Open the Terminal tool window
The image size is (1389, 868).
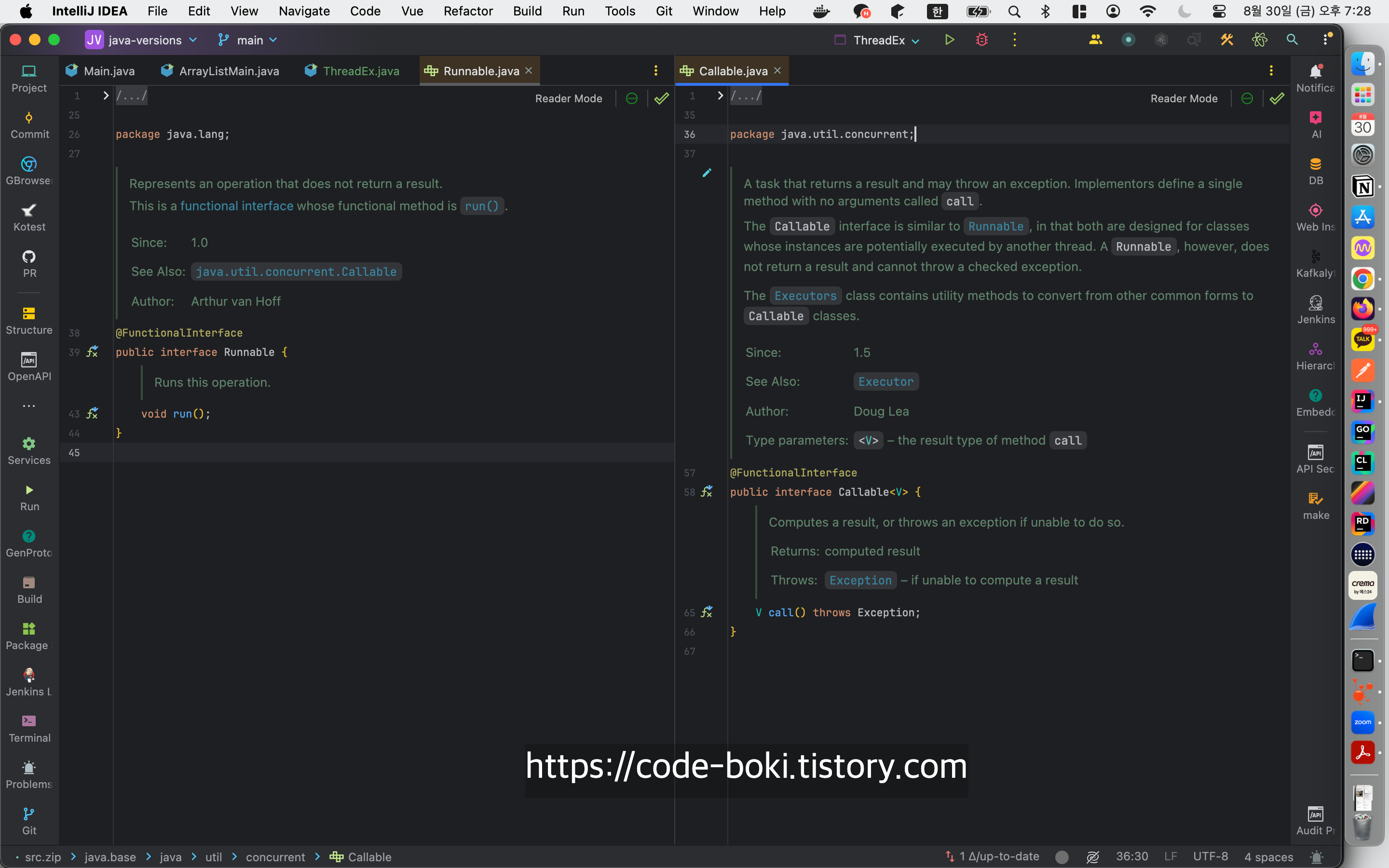[29, 729]
